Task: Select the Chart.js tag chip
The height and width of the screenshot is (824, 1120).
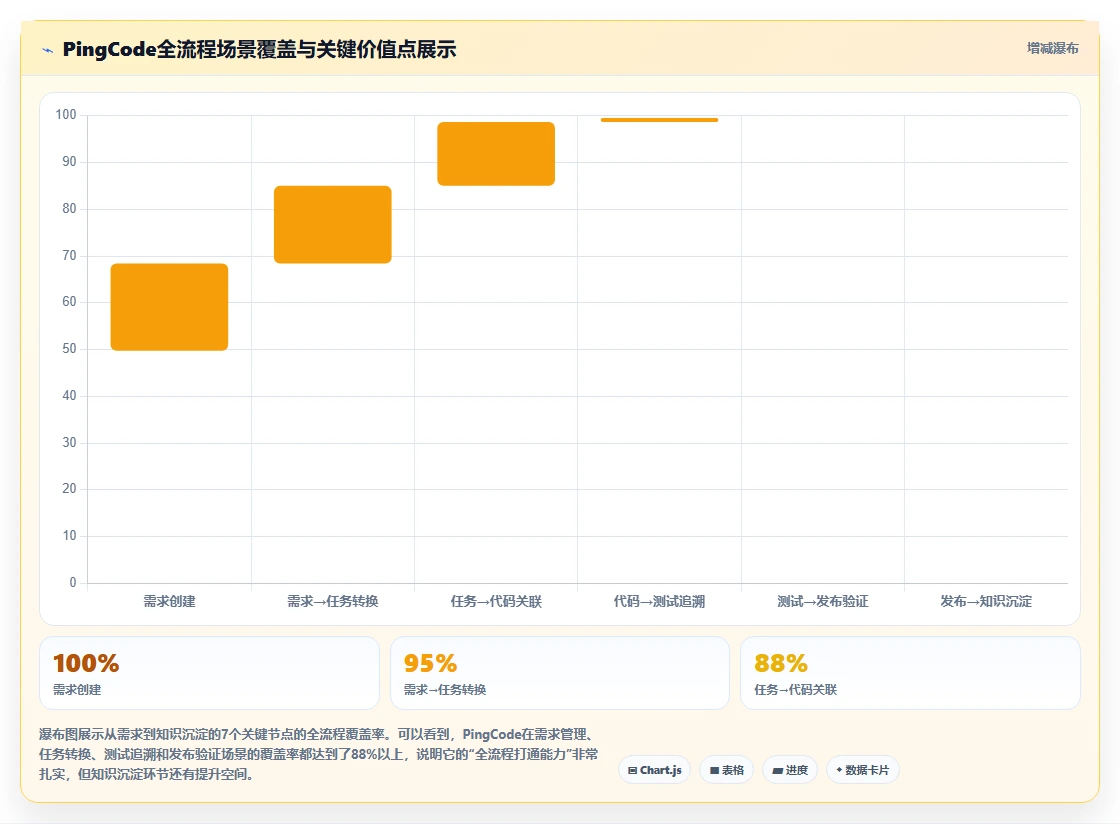Action: coord(654,770)
